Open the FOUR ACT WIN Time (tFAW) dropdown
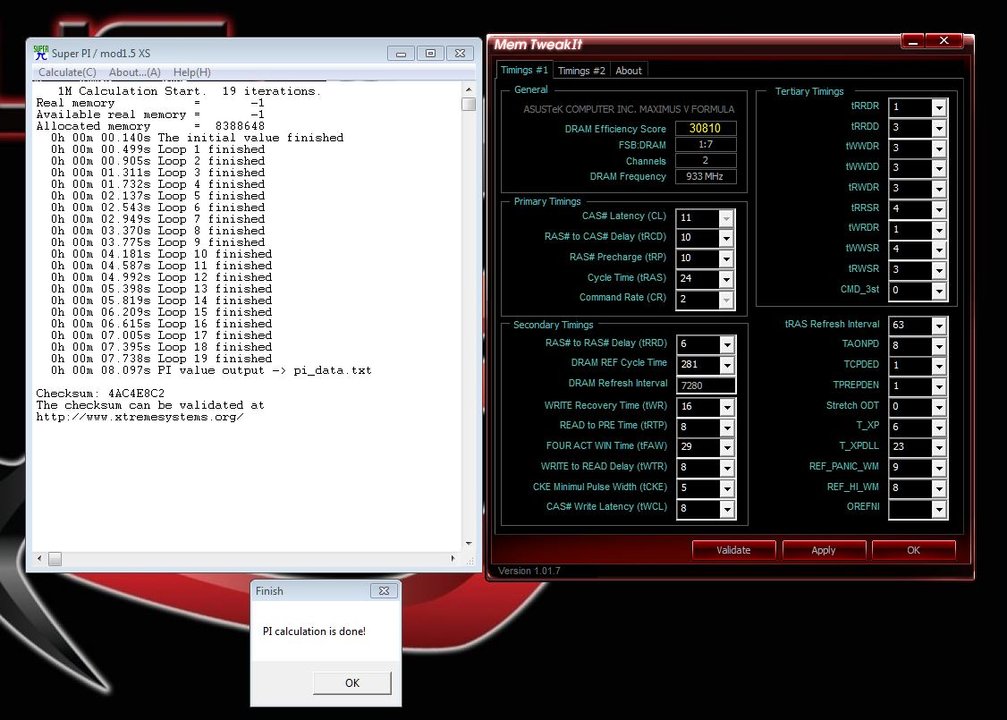Viewport: 1007px width, 720px height. coord(727,448)
